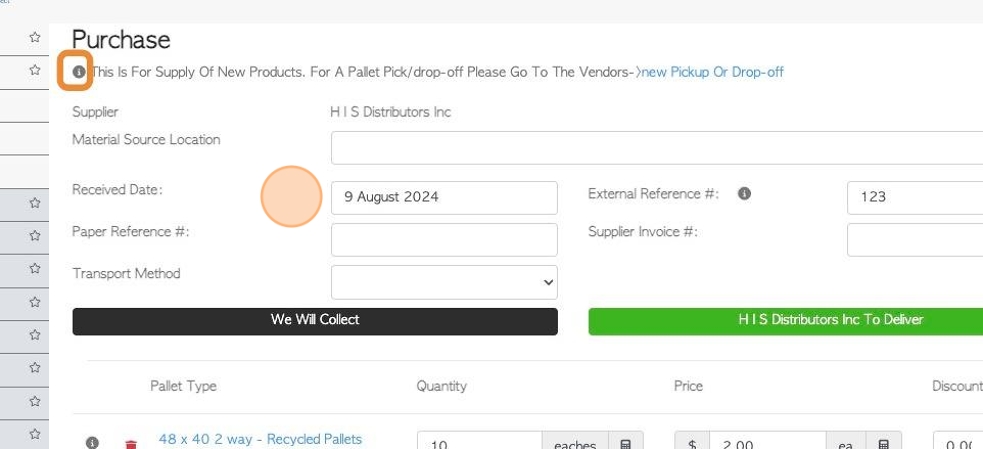983x449 pixels.
Task: Choose H I S Distributors Inc To Deliver
Action: pos(786,321)
